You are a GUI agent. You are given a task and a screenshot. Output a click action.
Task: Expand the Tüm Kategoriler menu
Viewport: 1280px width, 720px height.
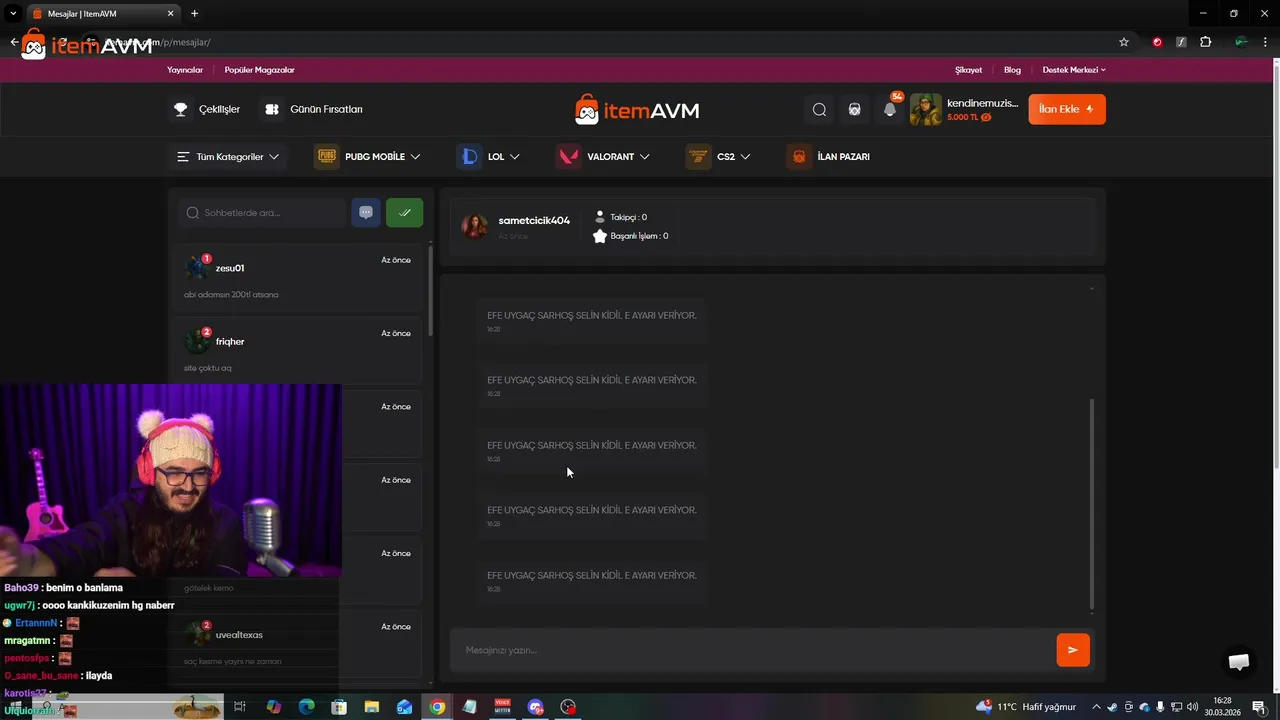click(228, 157)
